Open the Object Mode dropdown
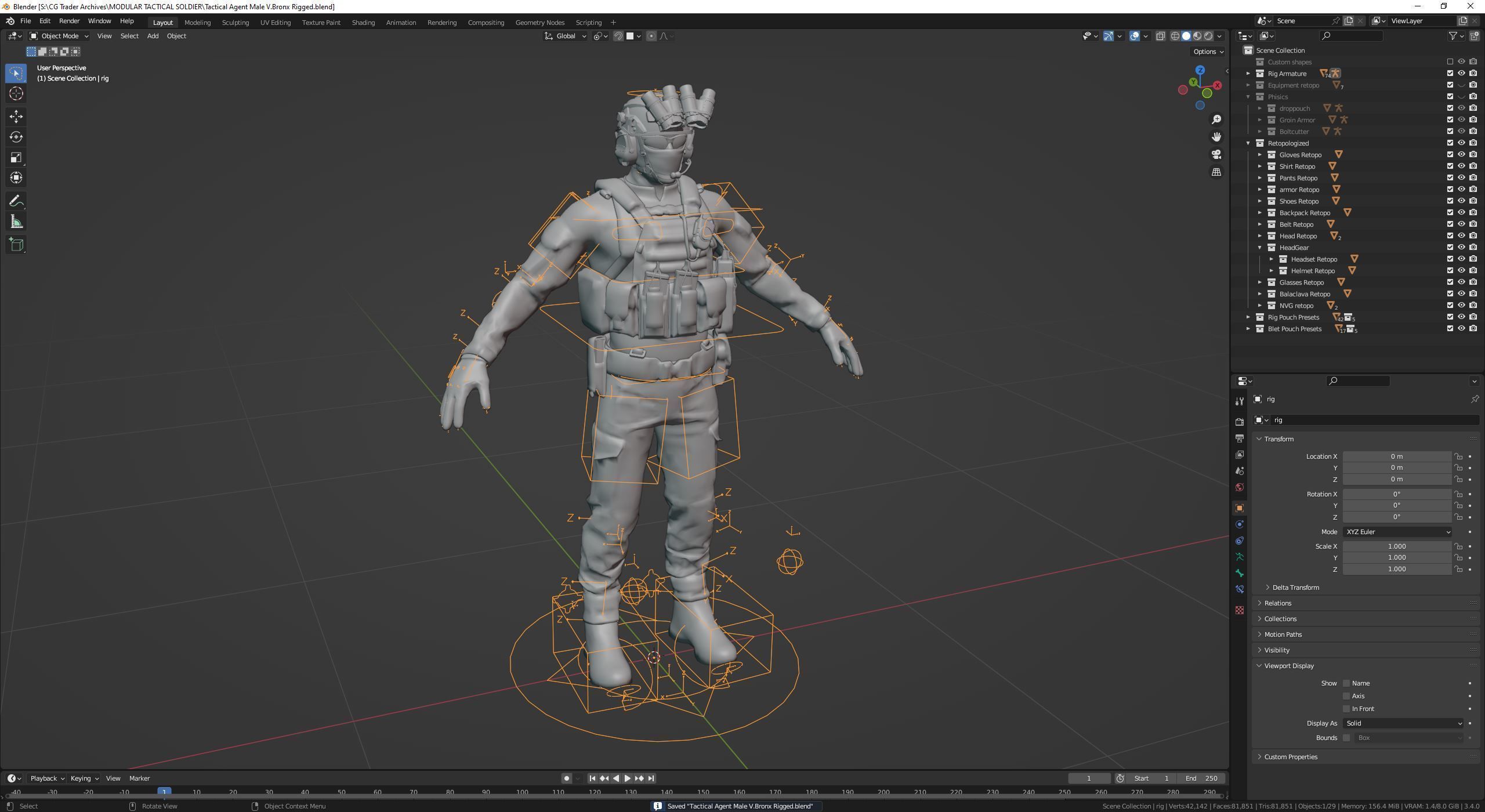 click(x=59, y=36)
